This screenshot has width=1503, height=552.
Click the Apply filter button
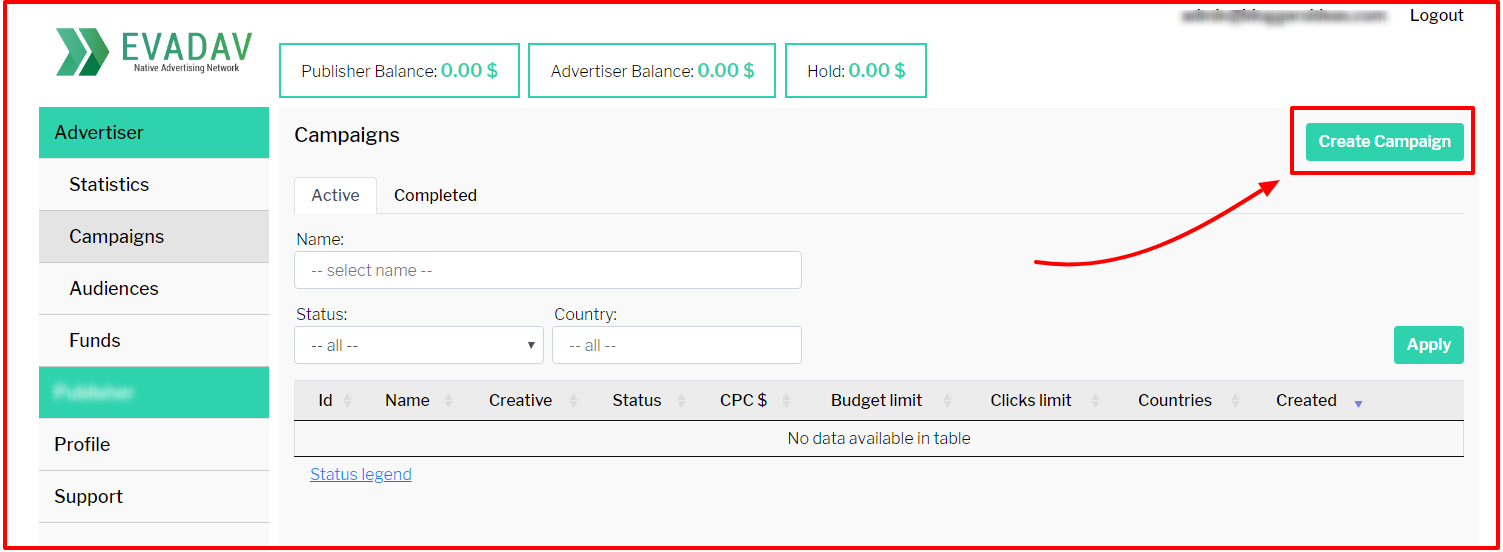[1428, 345]
